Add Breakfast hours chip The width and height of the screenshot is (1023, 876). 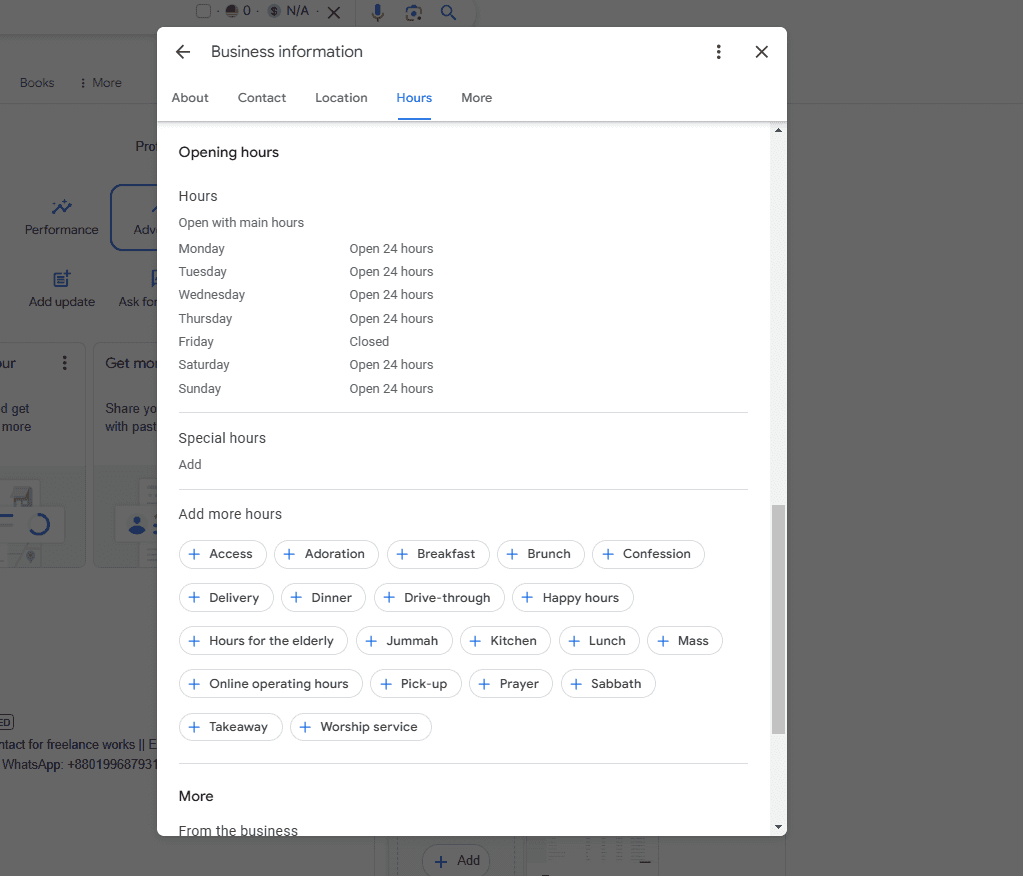[x=438, y=554]
